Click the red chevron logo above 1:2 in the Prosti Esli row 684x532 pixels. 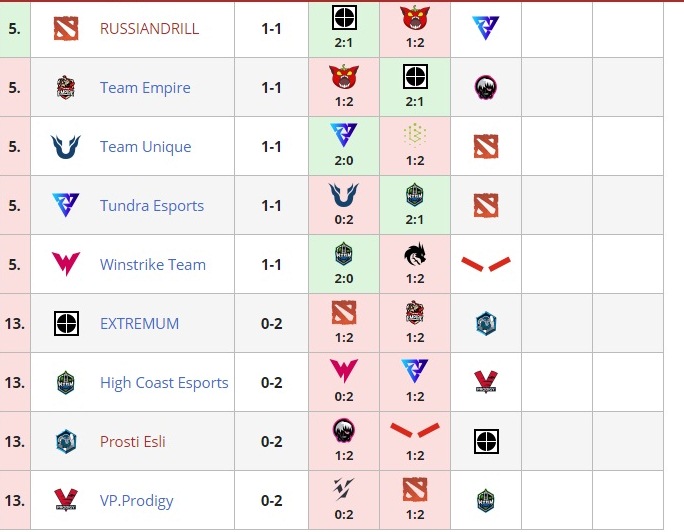(x=415, y=431)
